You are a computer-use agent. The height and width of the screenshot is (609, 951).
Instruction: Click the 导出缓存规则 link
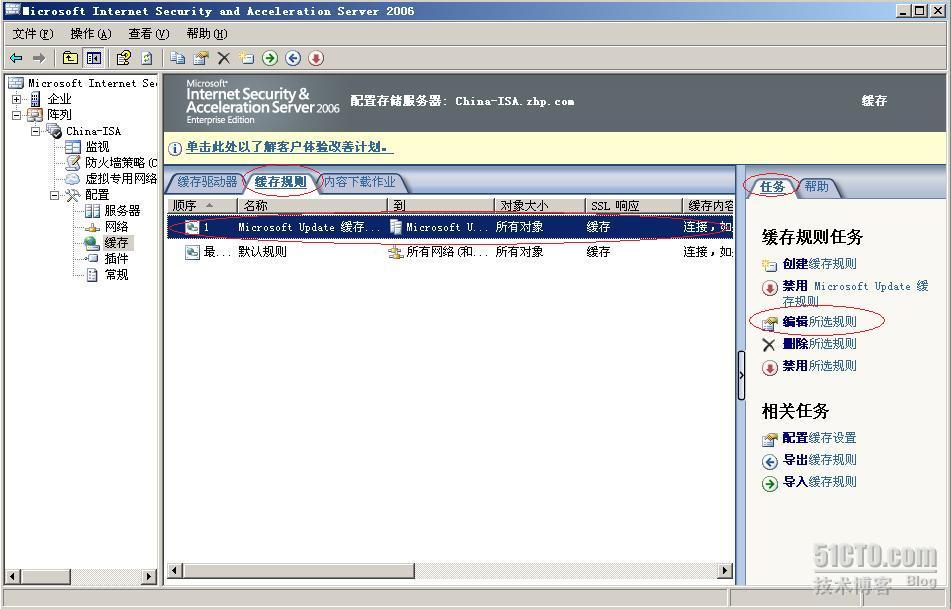coord(819,460)
